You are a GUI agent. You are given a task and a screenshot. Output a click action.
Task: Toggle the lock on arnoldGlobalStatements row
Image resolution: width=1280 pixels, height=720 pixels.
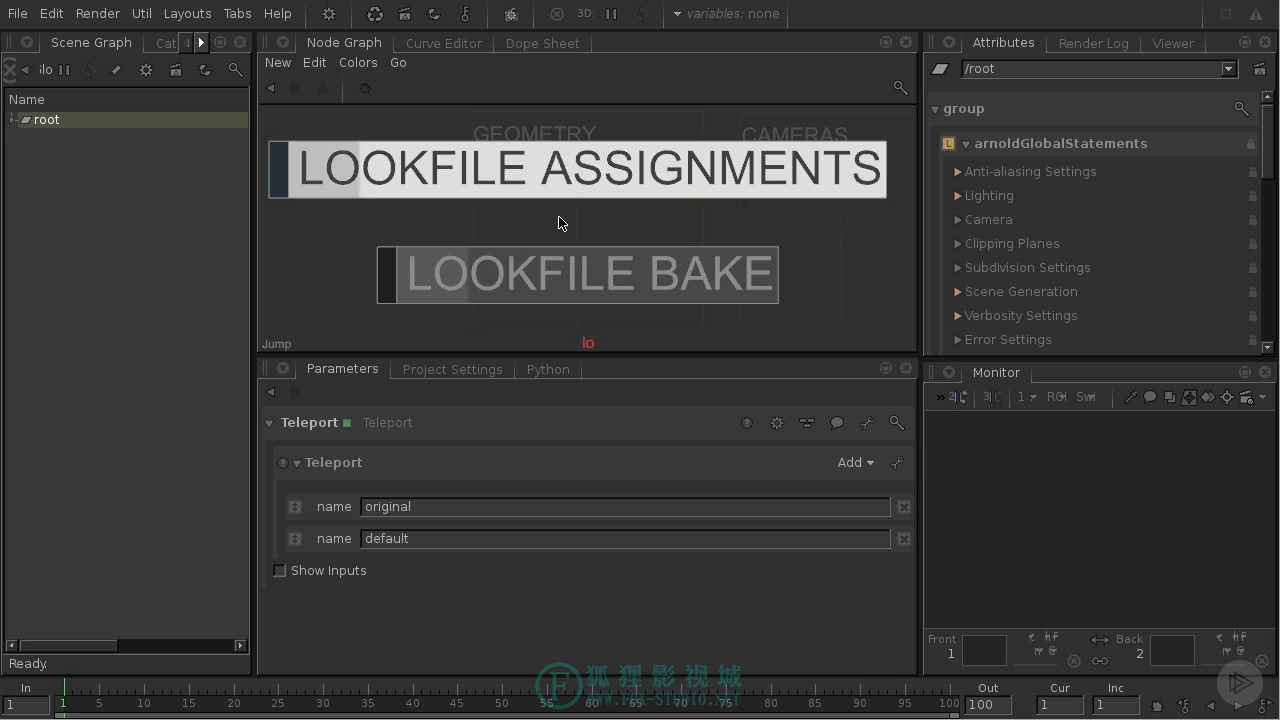1251,144
